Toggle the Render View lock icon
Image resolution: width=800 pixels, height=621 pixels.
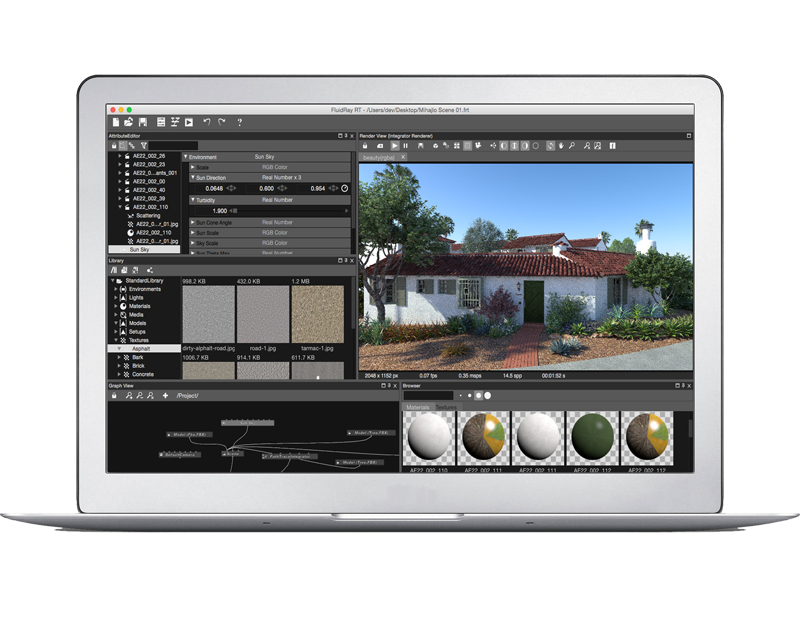pos(365,146)
